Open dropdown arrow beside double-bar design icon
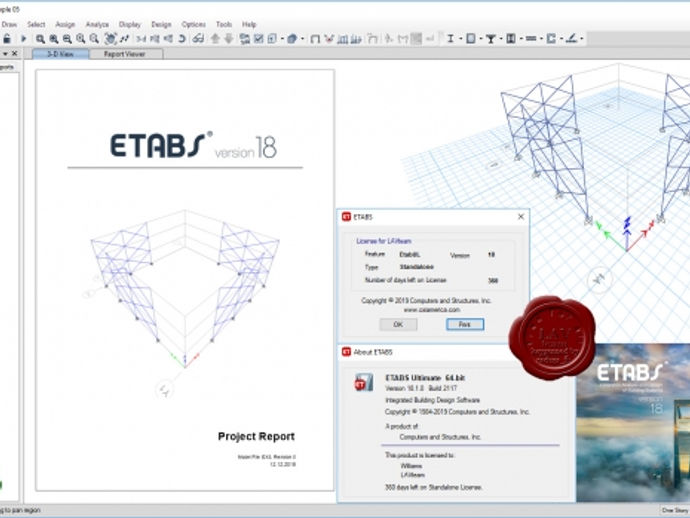 tap(541, 39)
